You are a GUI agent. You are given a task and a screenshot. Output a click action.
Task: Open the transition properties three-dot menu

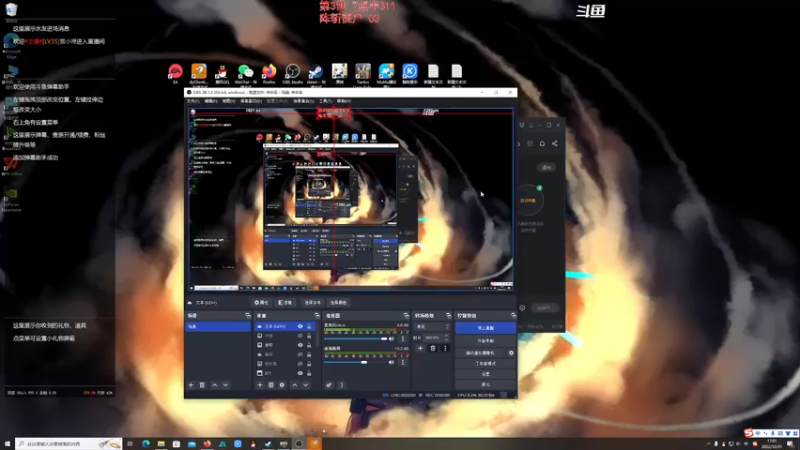tap(445, 348)
